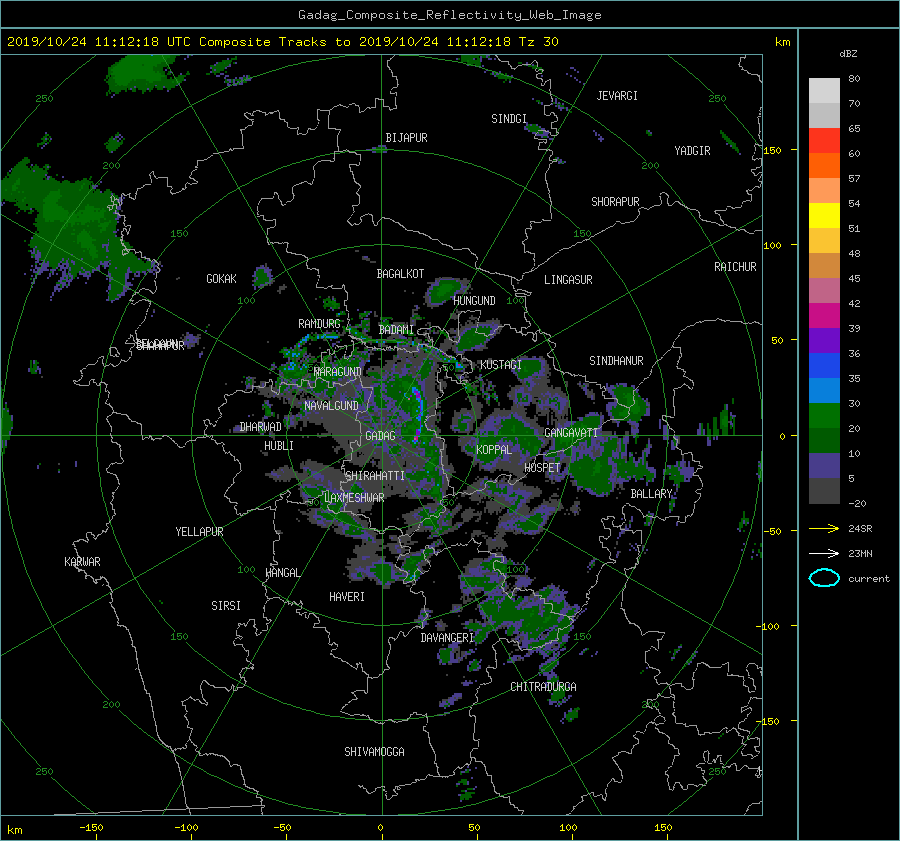Select the SHORAPUR label
This screenshot has height=841, width=900.
click(615, 202)
